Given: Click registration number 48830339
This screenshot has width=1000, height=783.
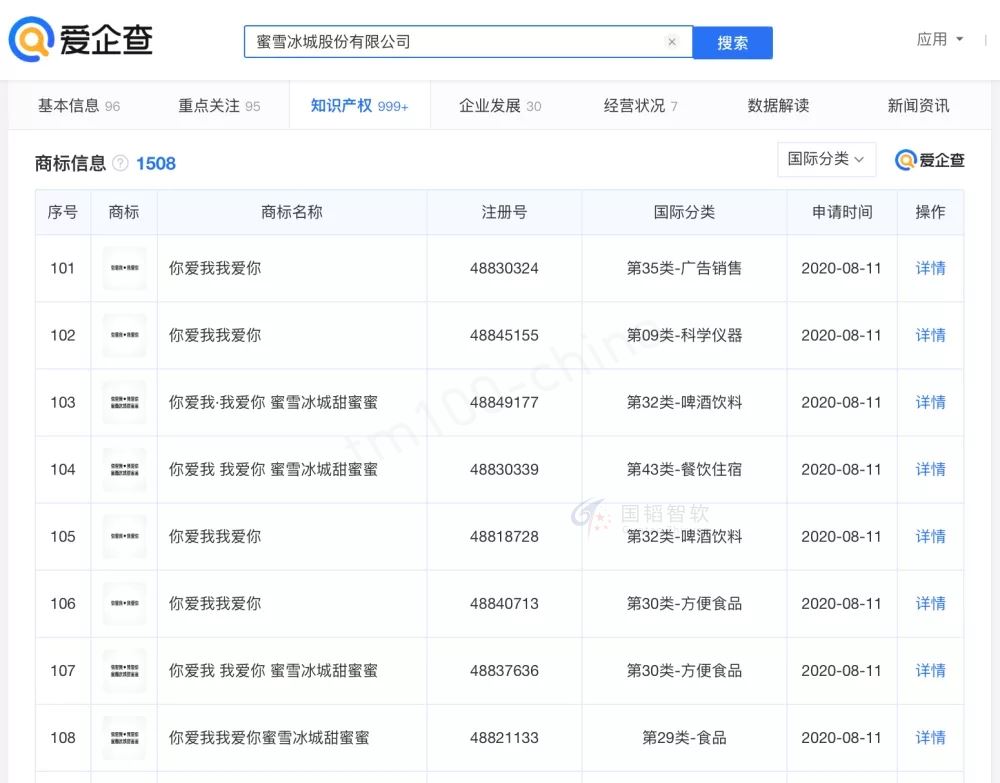Looking at the screenshot, I should (x=504, y=469).
